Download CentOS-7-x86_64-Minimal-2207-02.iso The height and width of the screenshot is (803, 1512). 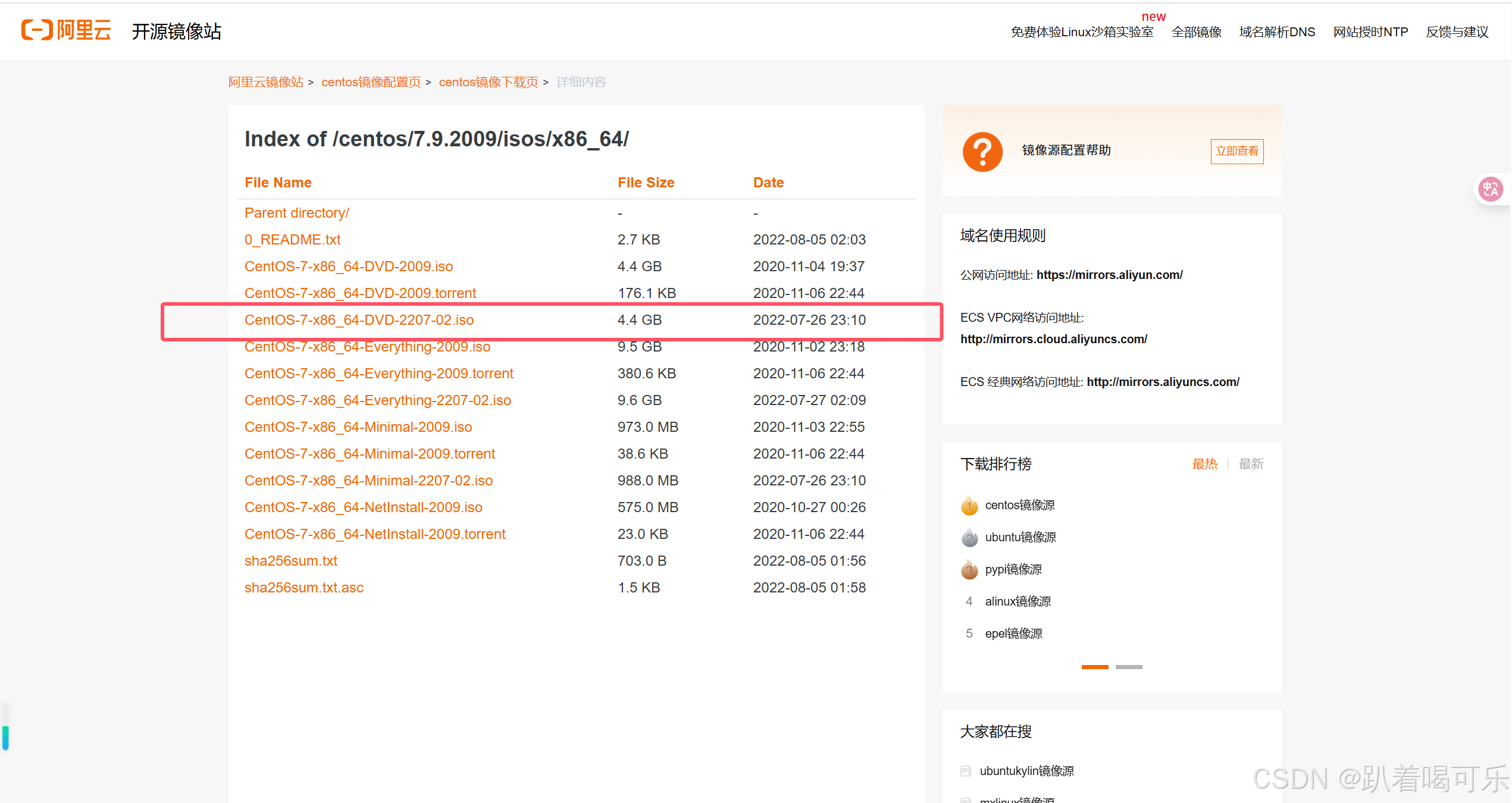point(368,481)
